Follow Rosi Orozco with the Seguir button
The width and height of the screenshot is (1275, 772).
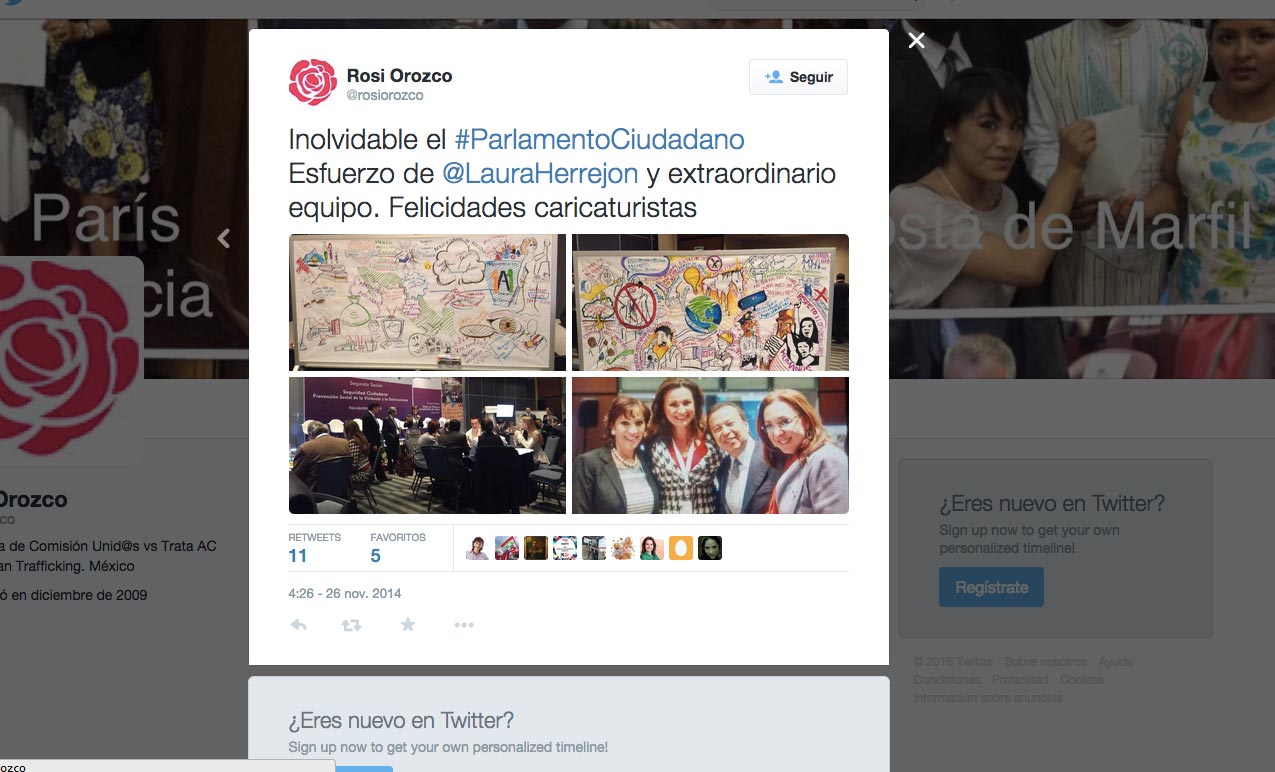(798, 77)
